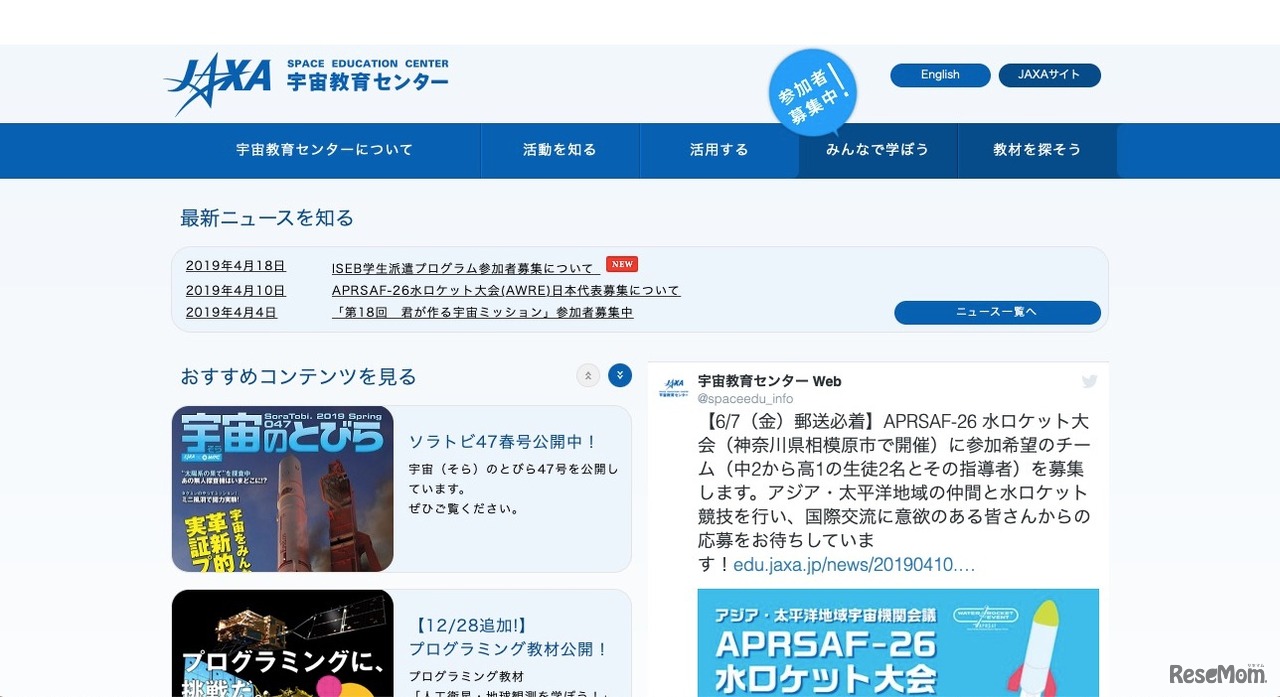The width and height of the screenshot is (1280, 697).
Task: Click the JAXAサイト button
Action: tap(1049, 74)
